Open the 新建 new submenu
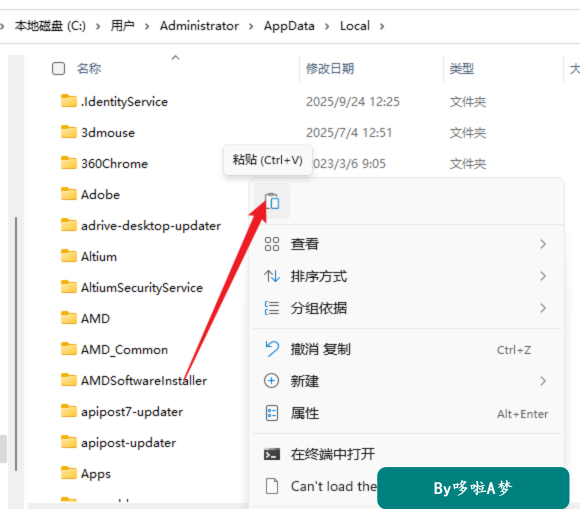580x509 pixels. tap(406, 381)
